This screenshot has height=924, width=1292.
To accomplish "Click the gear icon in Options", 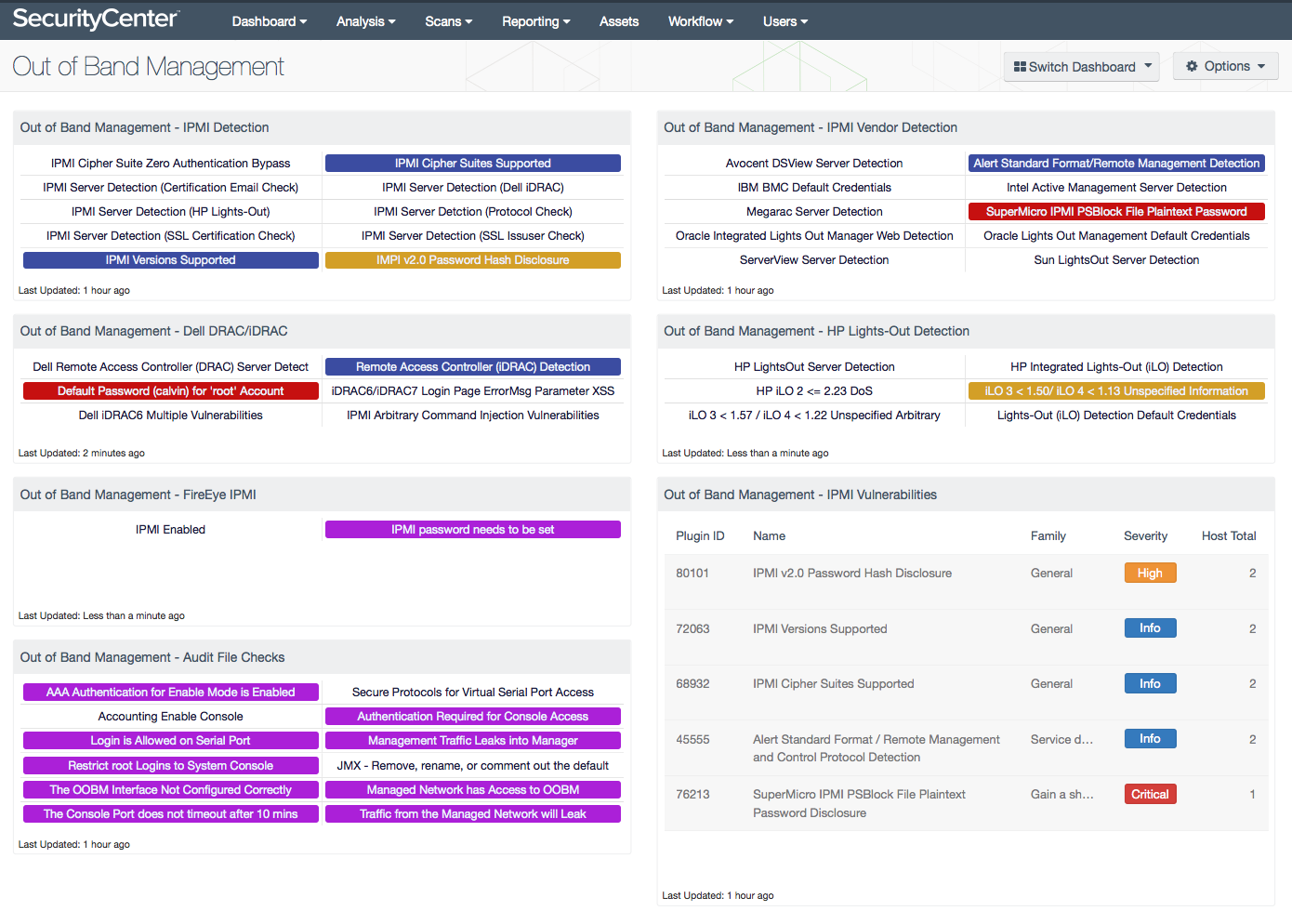I will pyautogui.click(x=1192, y=66).
